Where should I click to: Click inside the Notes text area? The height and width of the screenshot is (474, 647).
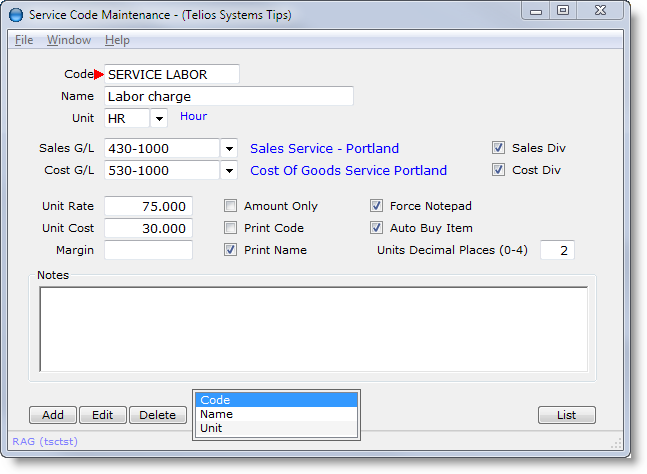(313, 329)
